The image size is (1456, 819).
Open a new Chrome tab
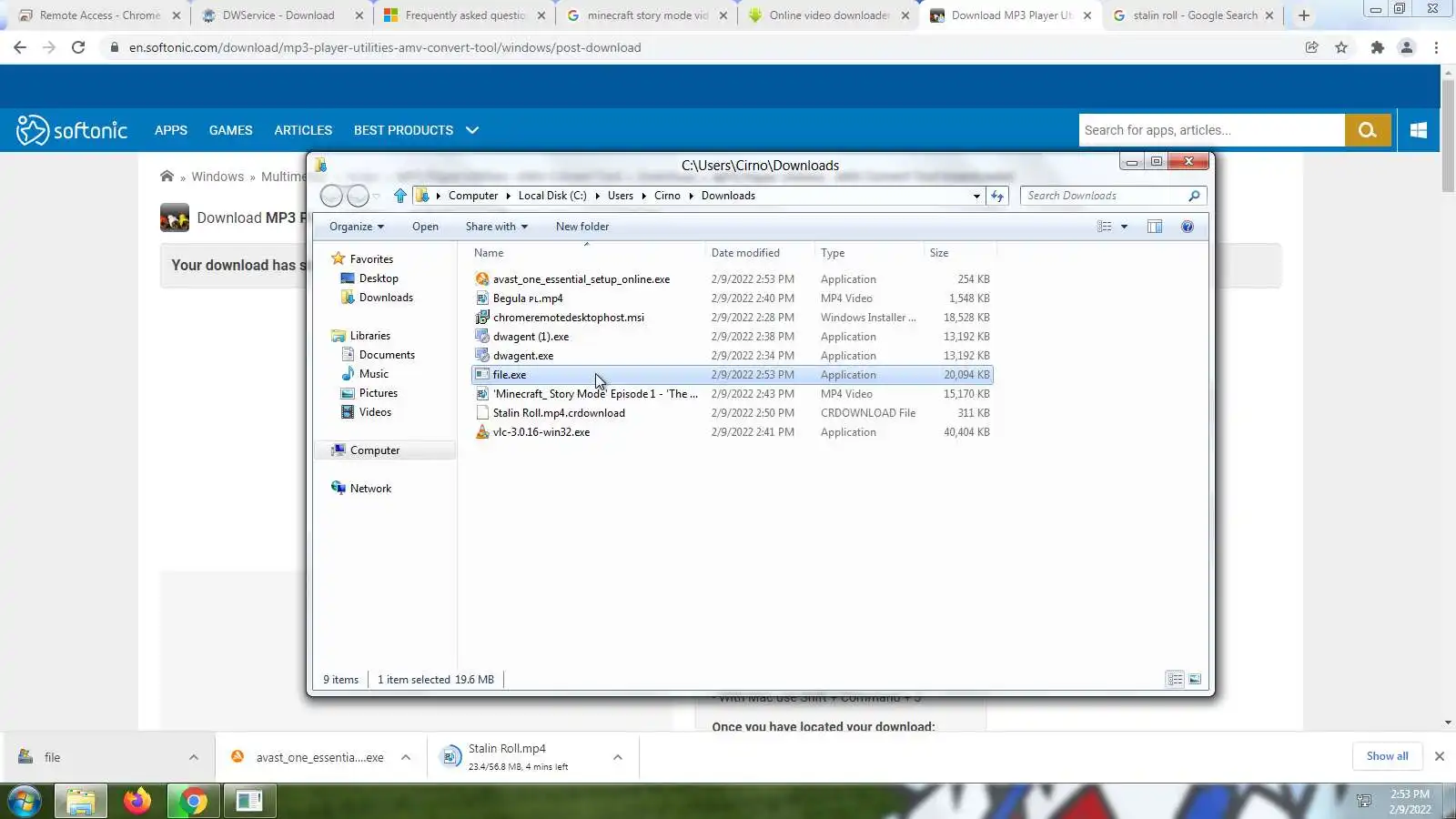(x=1304, y=15)
